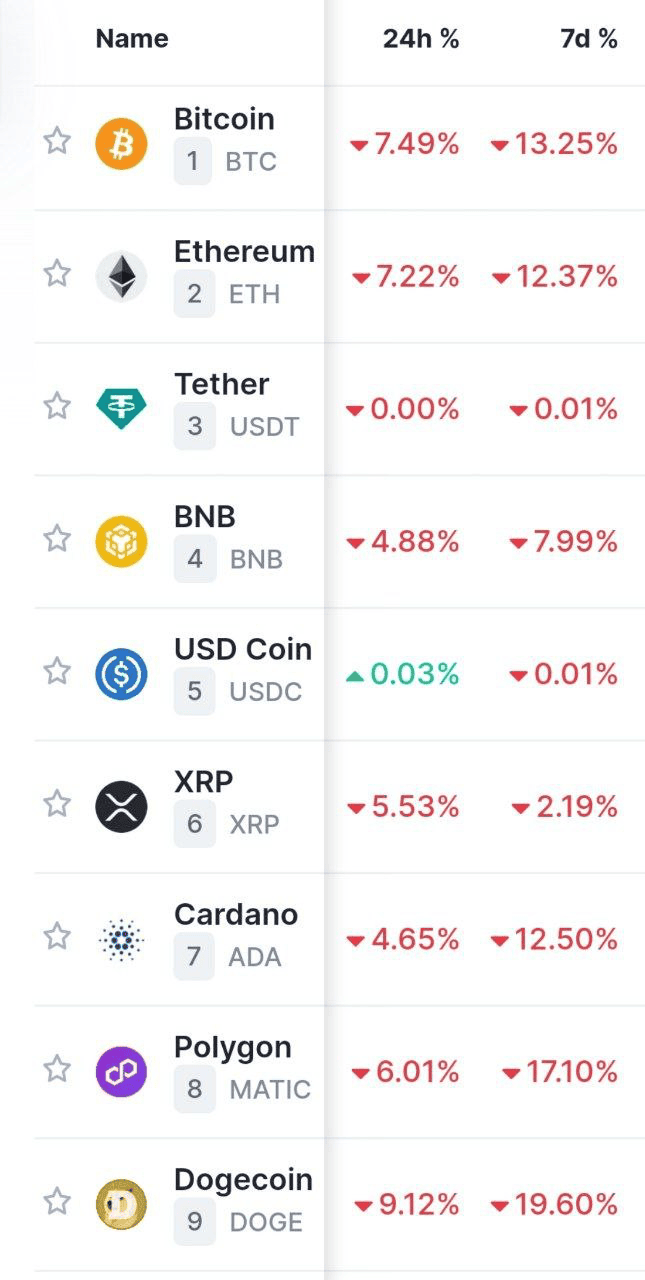Click the XRP logo icon
This screenshot has height=1280, width=645.
tap(121, 806)
